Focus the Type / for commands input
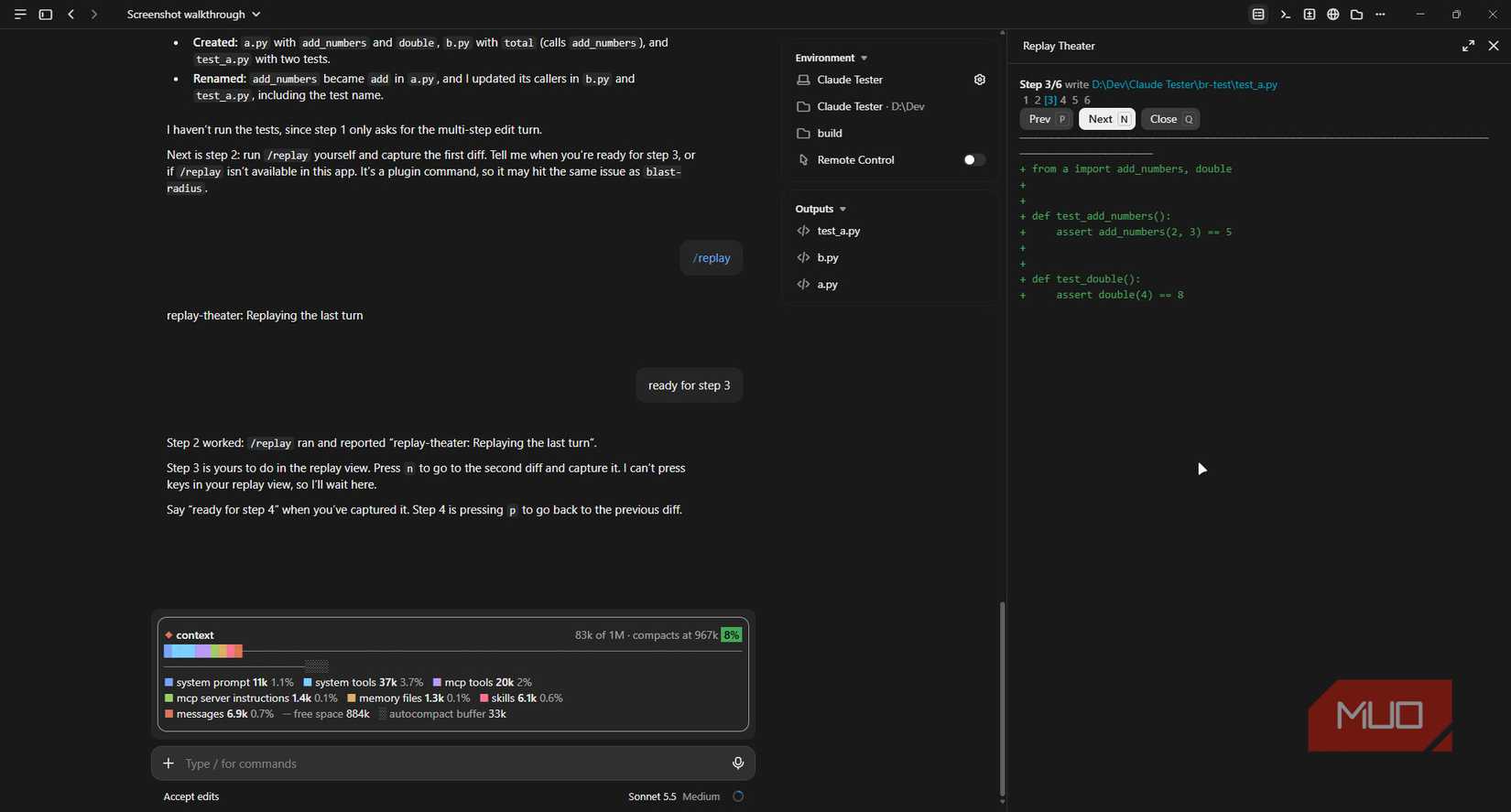Viewport: 1511px width, 812px height. 452,763
